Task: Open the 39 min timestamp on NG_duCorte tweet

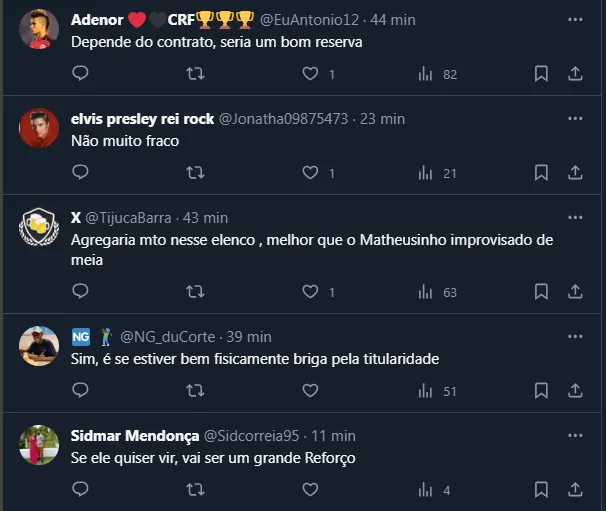Action: [x=249, y=336]
